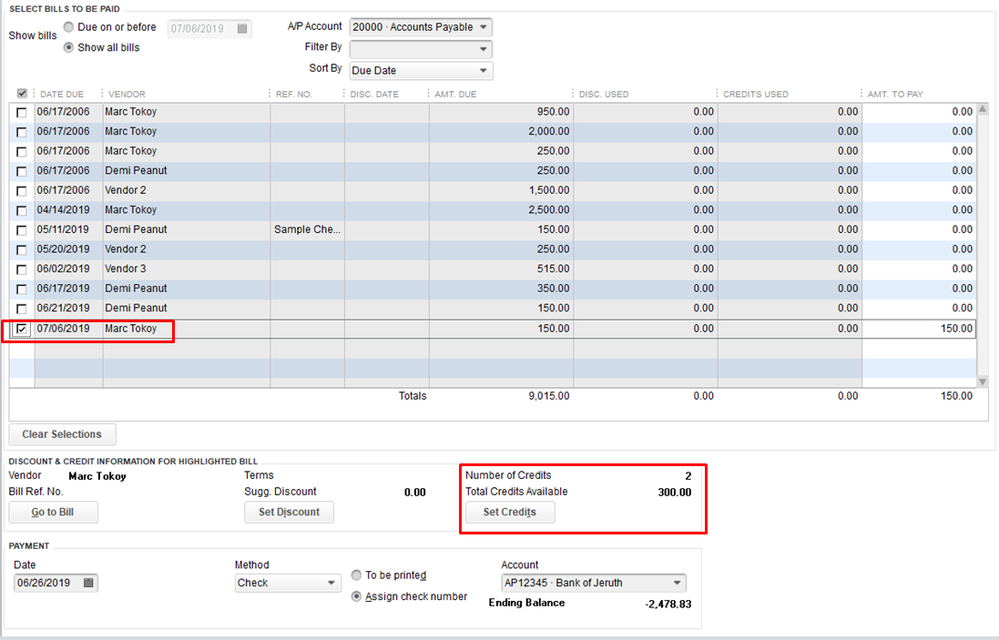
Task: Select 'To be printed' option
Action: point(357,575)
